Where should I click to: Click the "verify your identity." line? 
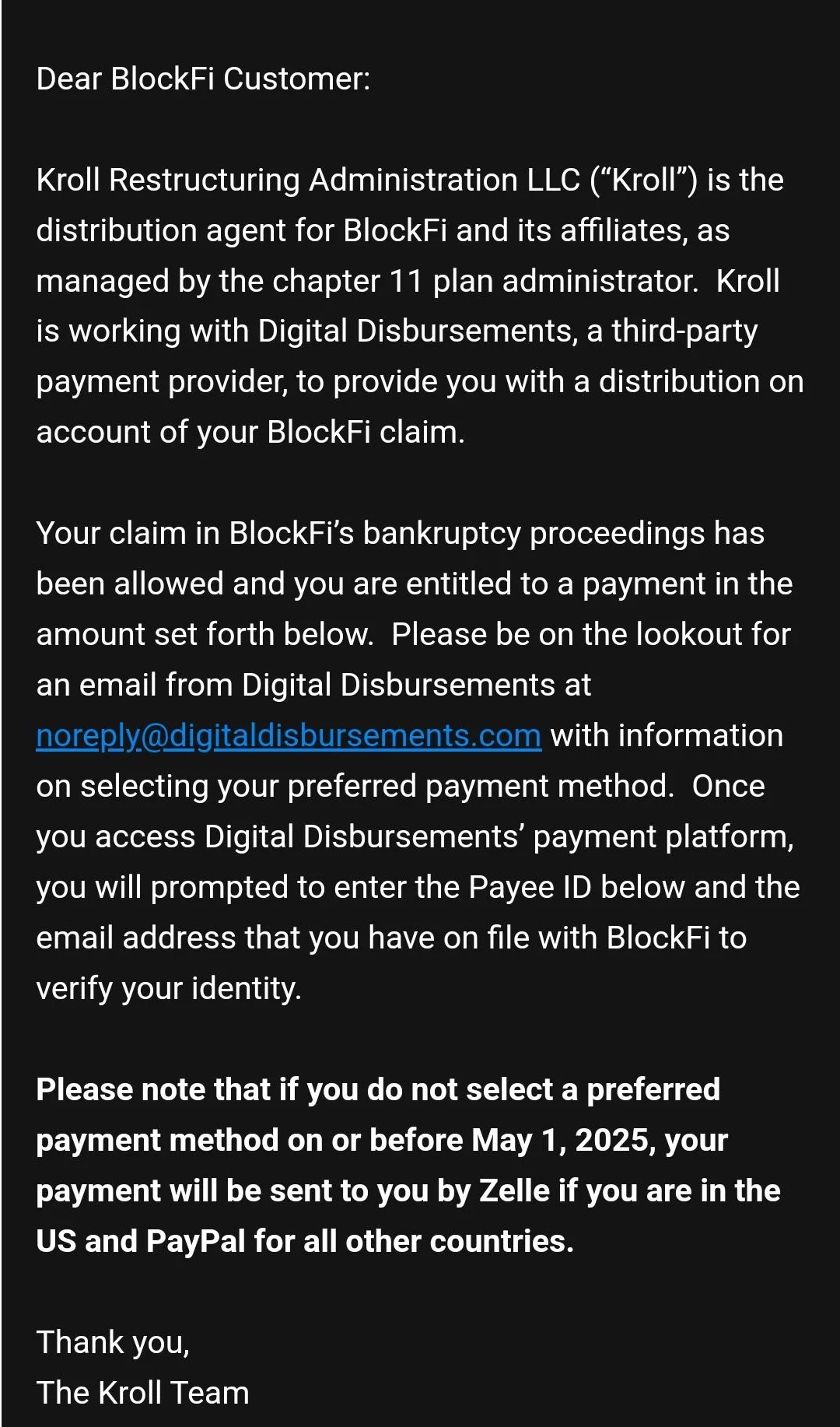(168, 989)
